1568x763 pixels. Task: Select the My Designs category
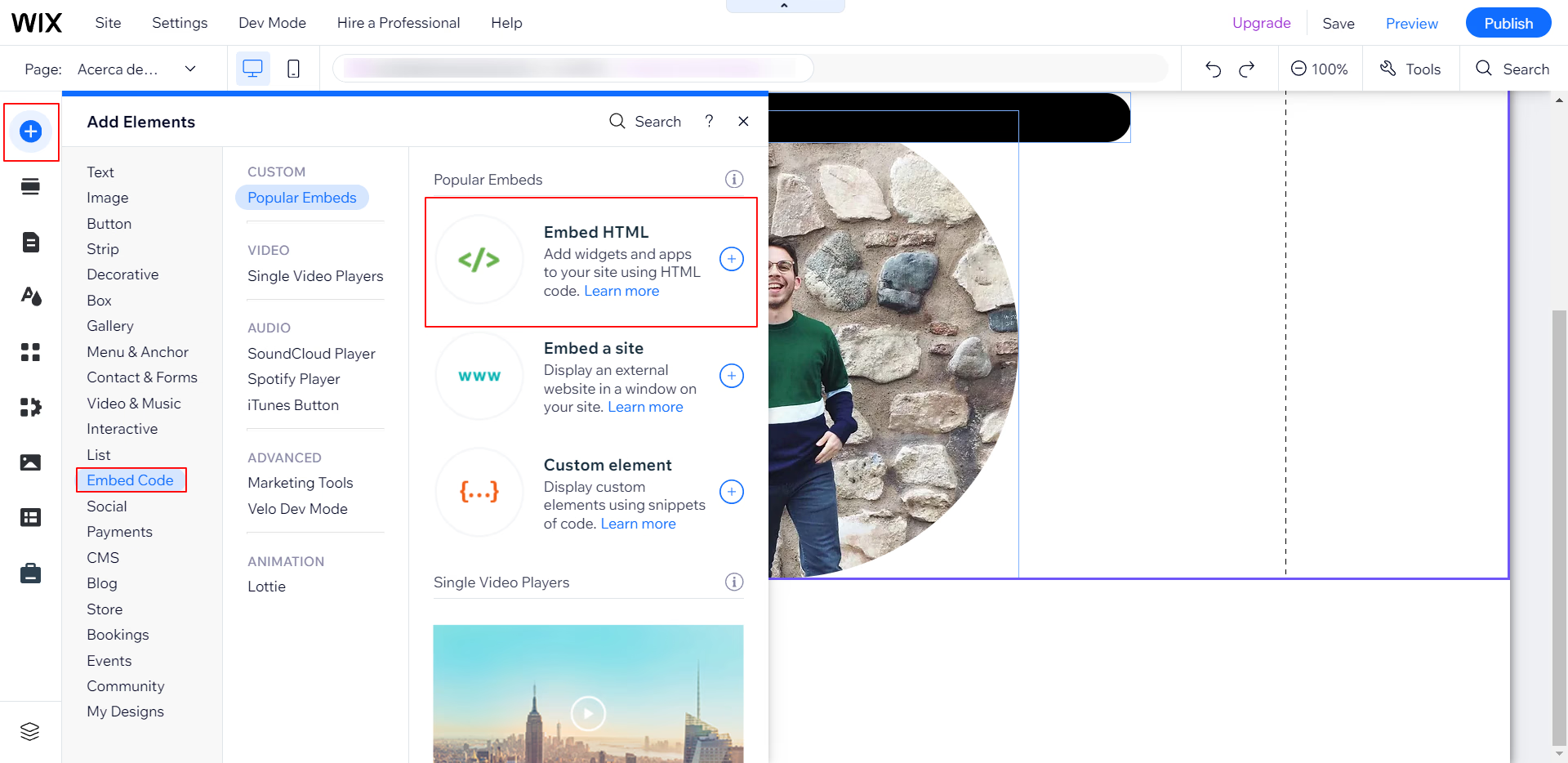coord(125,712)
